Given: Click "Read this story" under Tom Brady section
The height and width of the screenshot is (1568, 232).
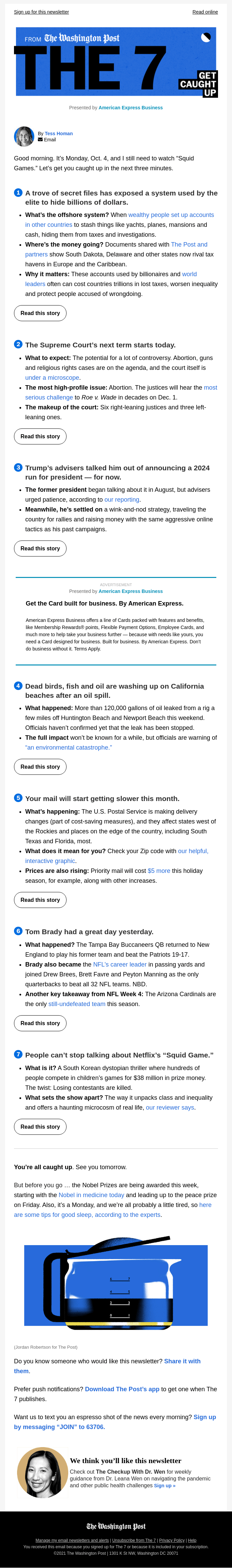Looking at the screenshot, I should [x=40, y=1023].
